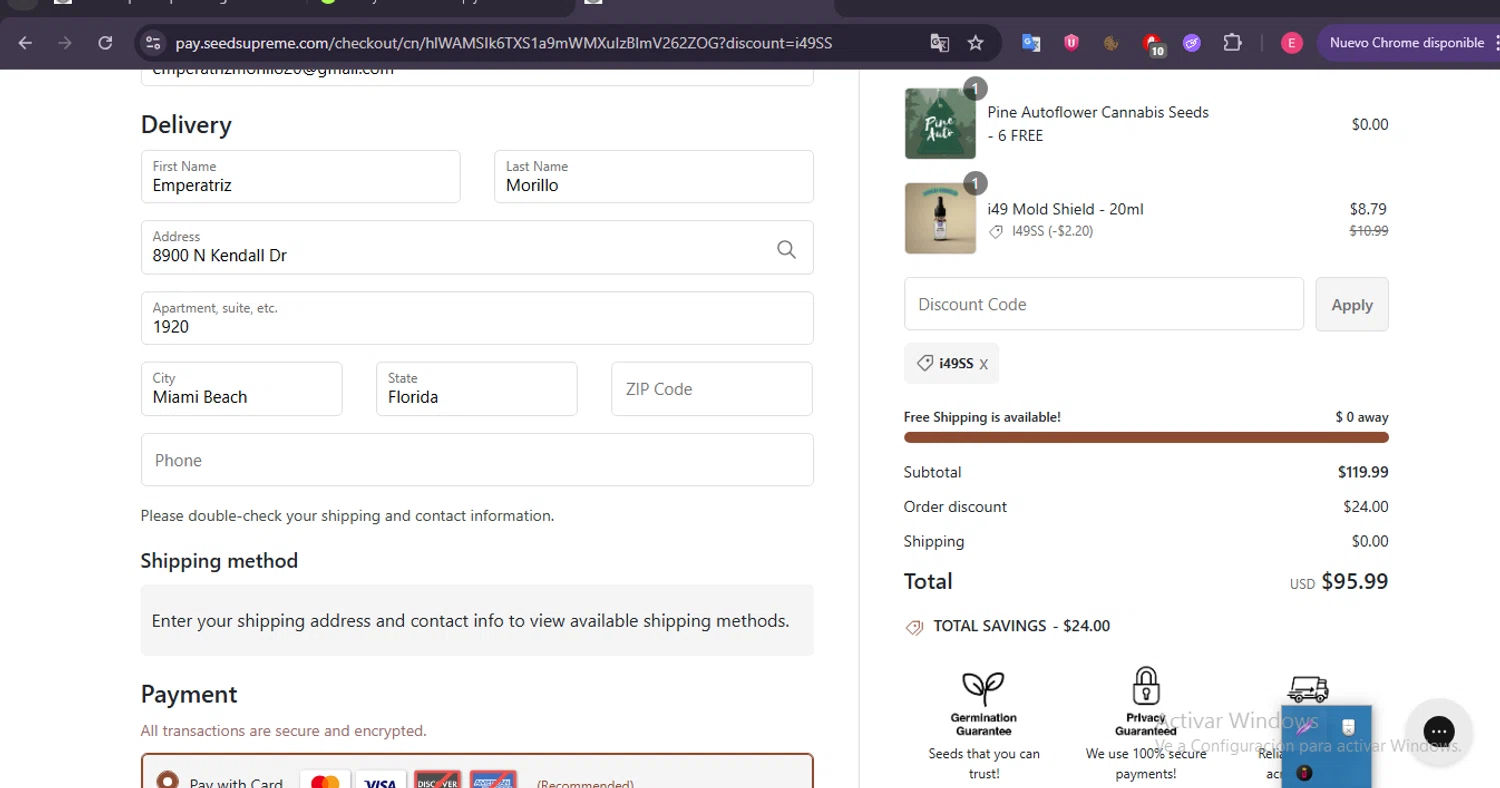Click the translate page icon in address bar

point(939,43)
